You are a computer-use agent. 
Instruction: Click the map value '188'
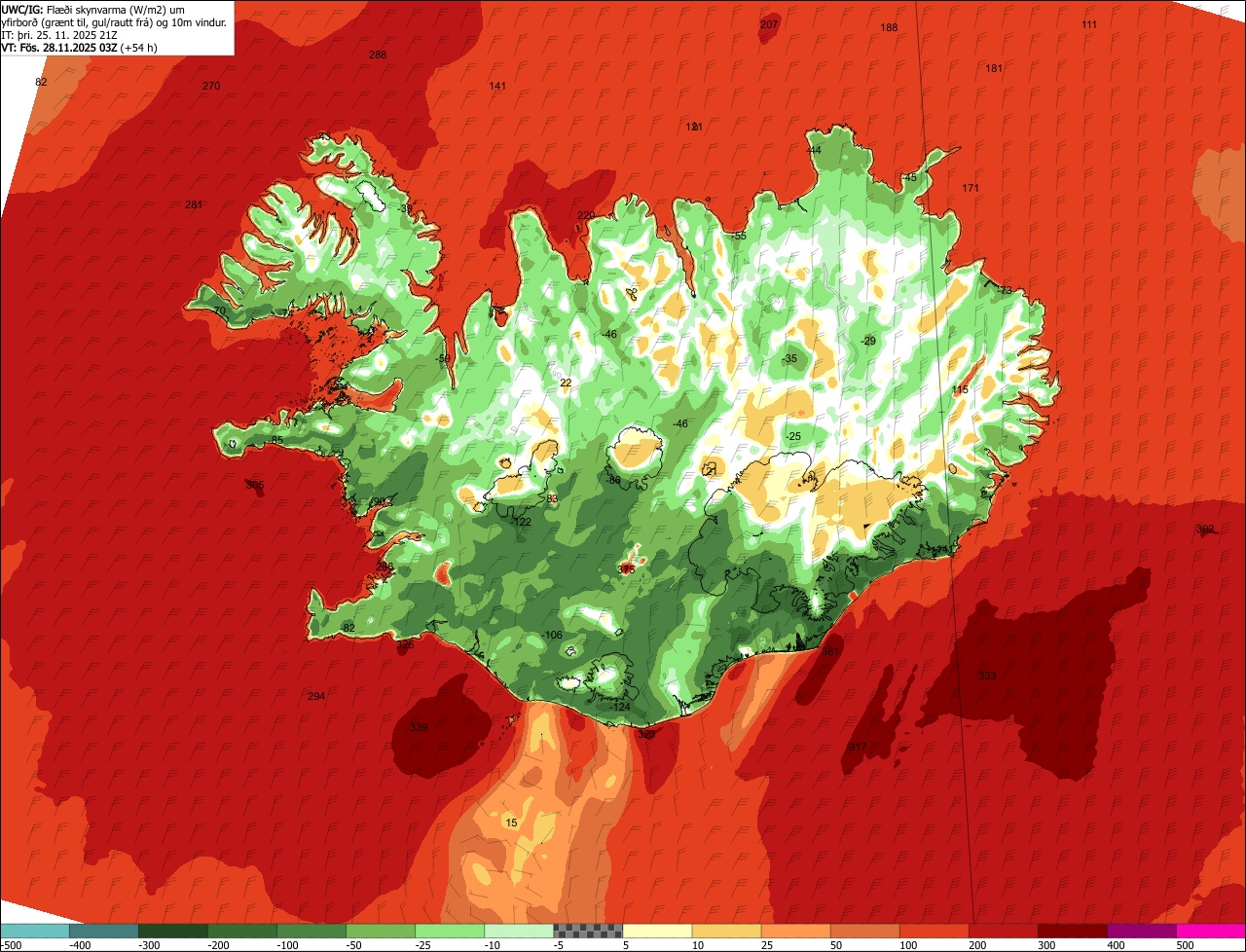tap(889, 27)
